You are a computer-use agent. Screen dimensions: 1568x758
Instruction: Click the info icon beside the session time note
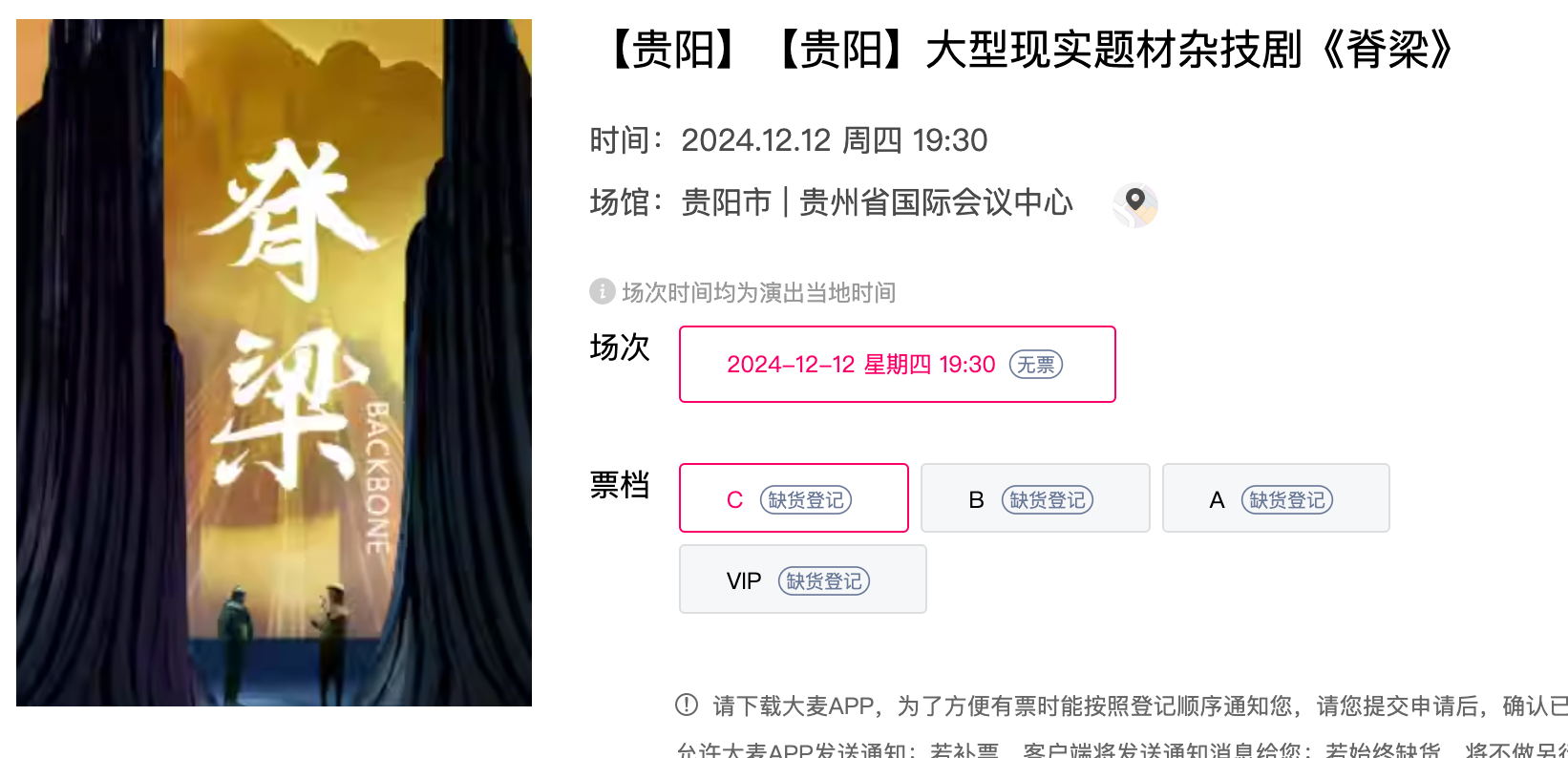point(602,291)
